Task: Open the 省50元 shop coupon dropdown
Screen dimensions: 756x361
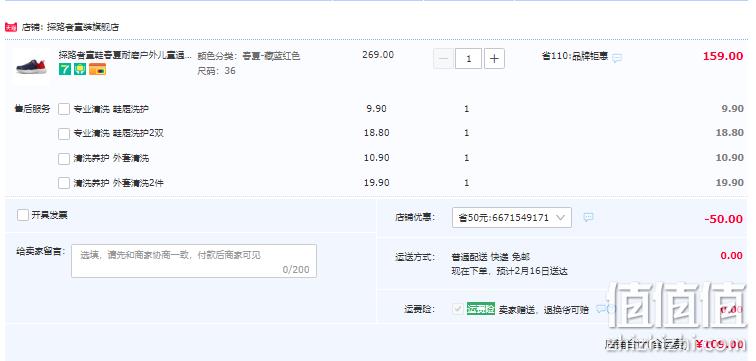Action: point(512,217)
